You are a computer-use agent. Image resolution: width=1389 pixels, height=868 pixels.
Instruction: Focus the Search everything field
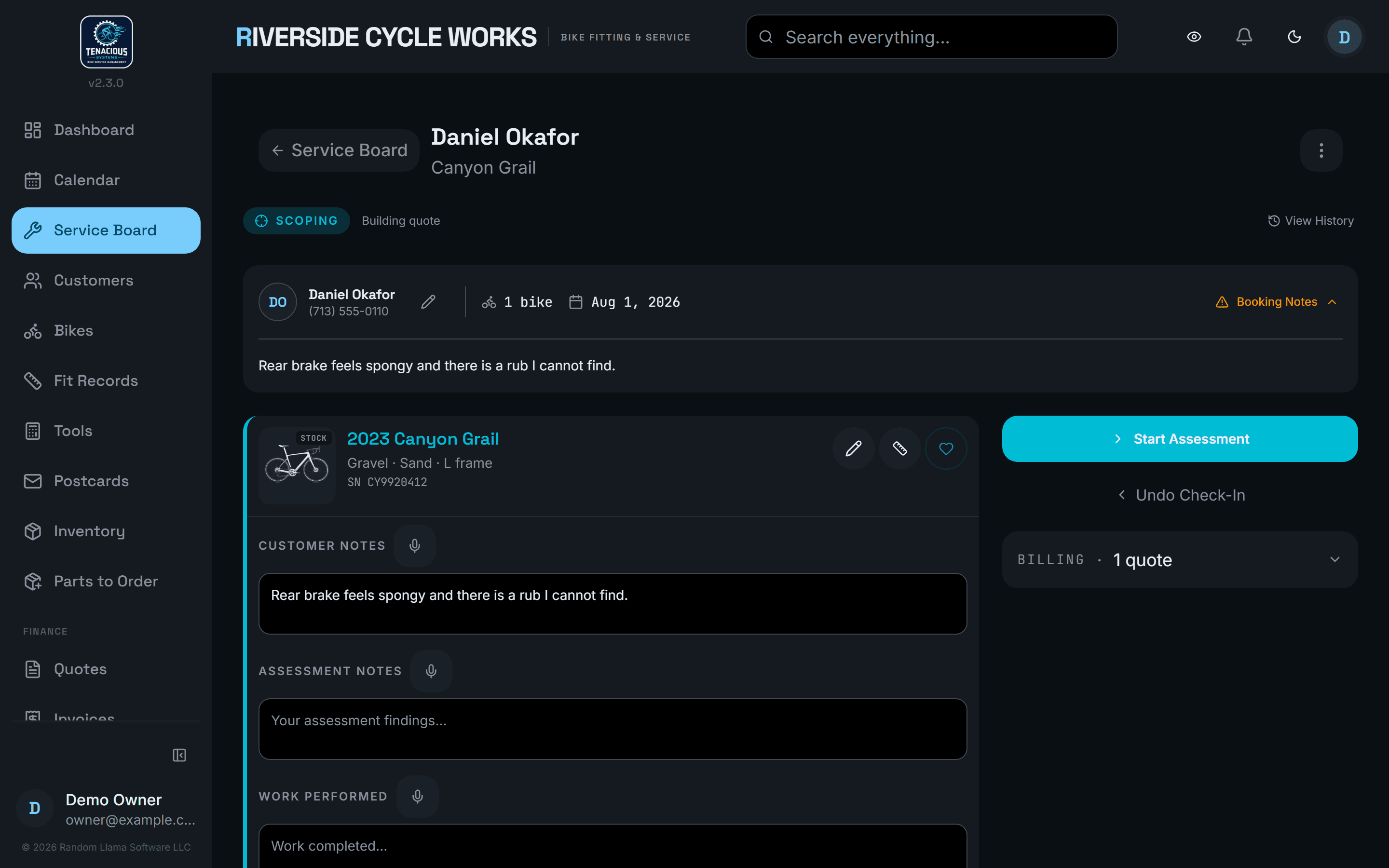(931, 37)
